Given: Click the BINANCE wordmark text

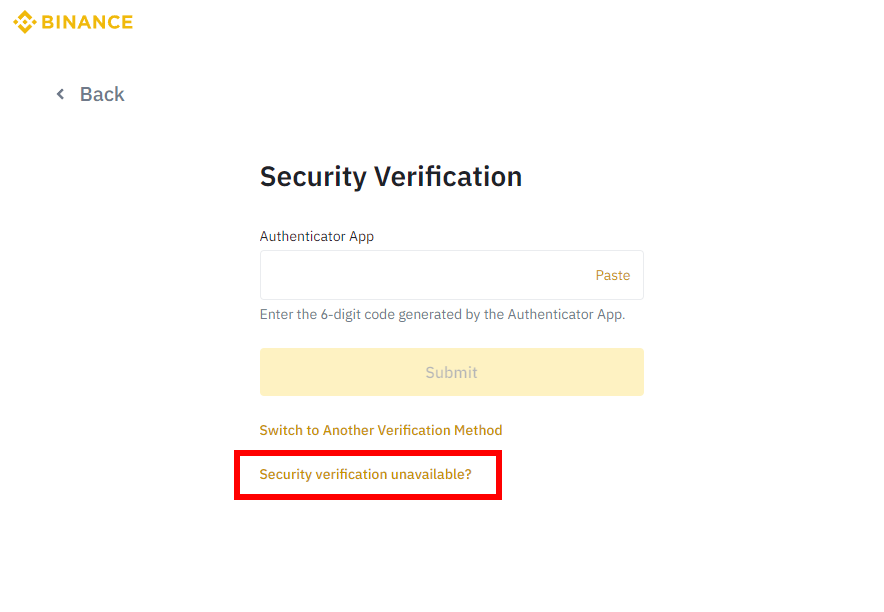Looking at the screenshot, I should tap(87, 22).
